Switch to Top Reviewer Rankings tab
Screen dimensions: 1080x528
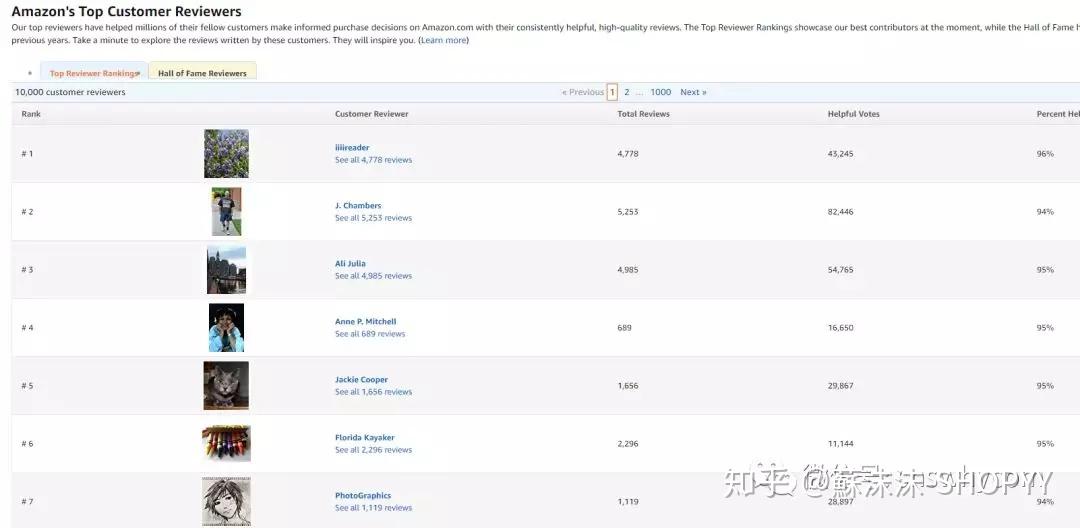pyautogui.click(x=94, y=73)
